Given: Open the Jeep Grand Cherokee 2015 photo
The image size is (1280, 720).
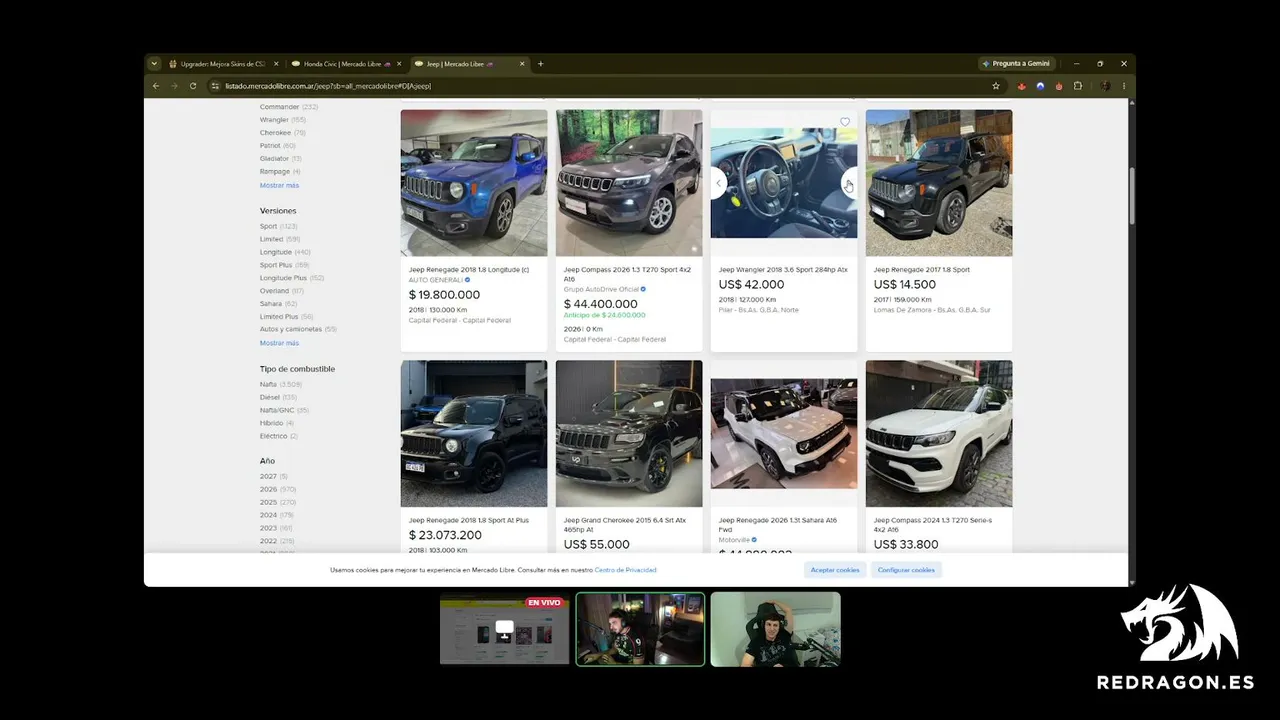Looking at the screenshot, I should coord(629,434).
